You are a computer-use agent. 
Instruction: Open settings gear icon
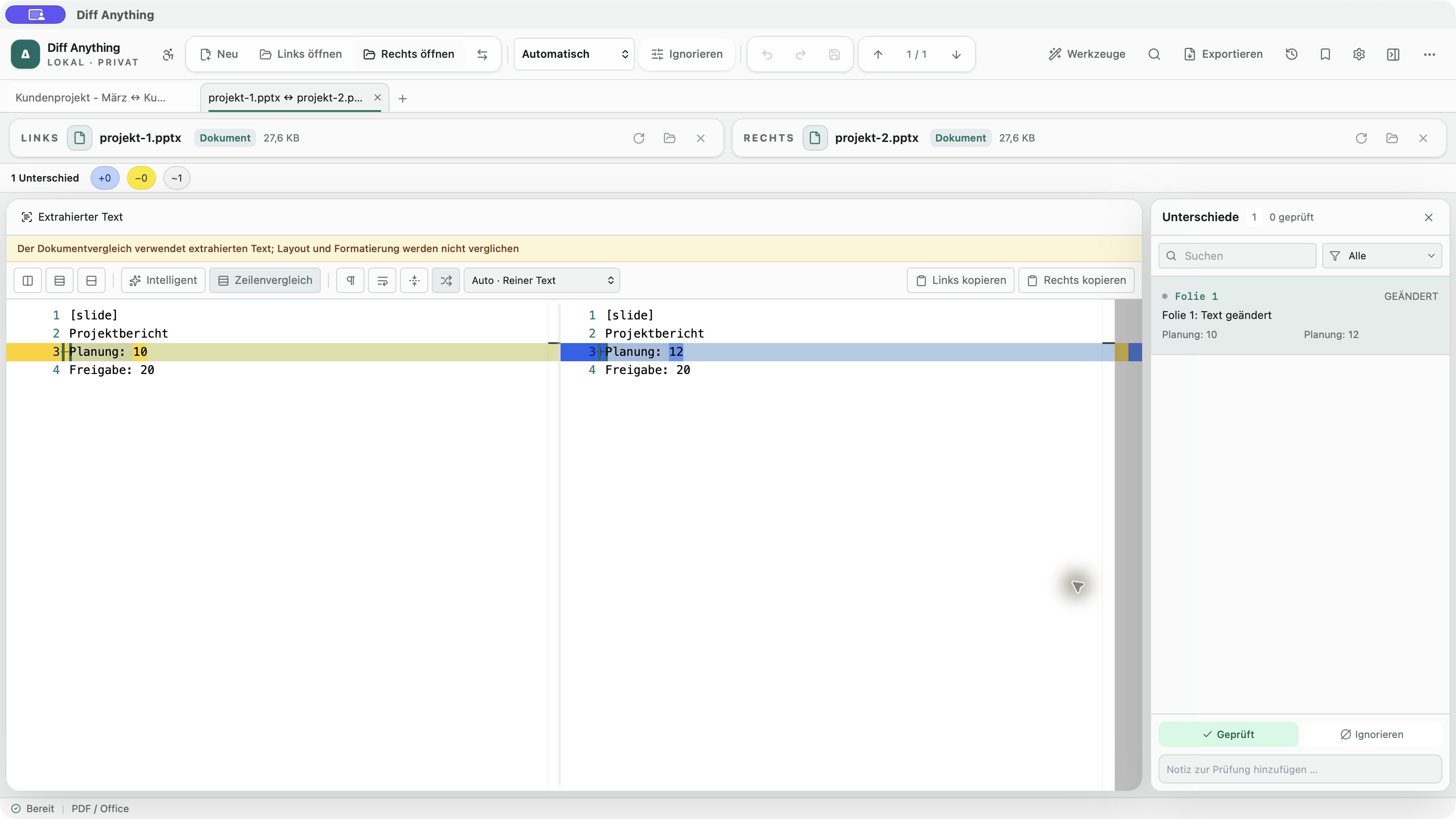click(x=1360, y=54)
